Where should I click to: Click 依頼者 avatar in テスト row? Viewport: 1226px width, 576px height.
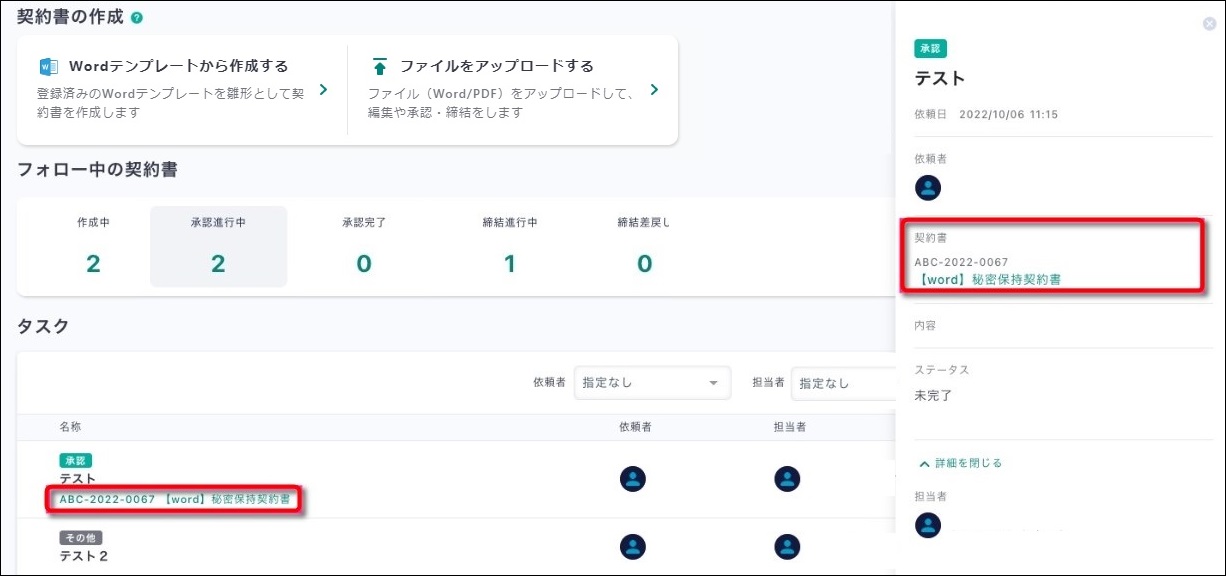632,479
